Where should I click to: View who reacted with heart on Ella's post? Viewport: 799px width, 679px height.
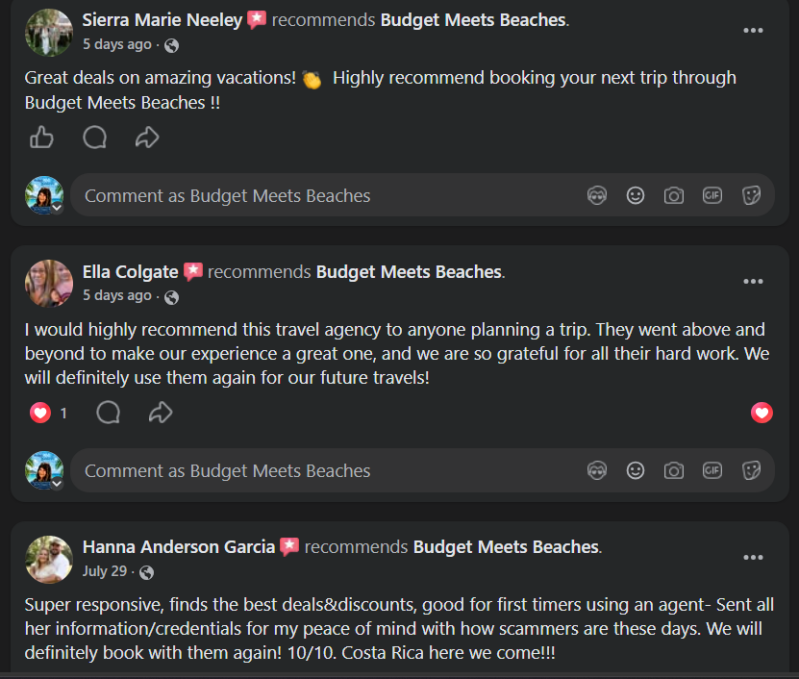tap(48, 413)
